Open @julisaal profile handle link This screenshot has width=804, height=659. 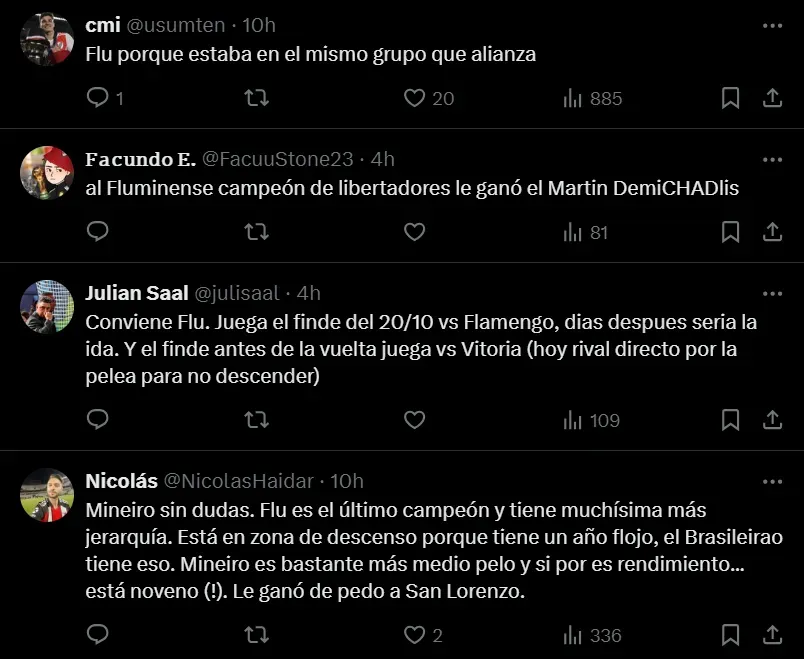coord(236,293)
